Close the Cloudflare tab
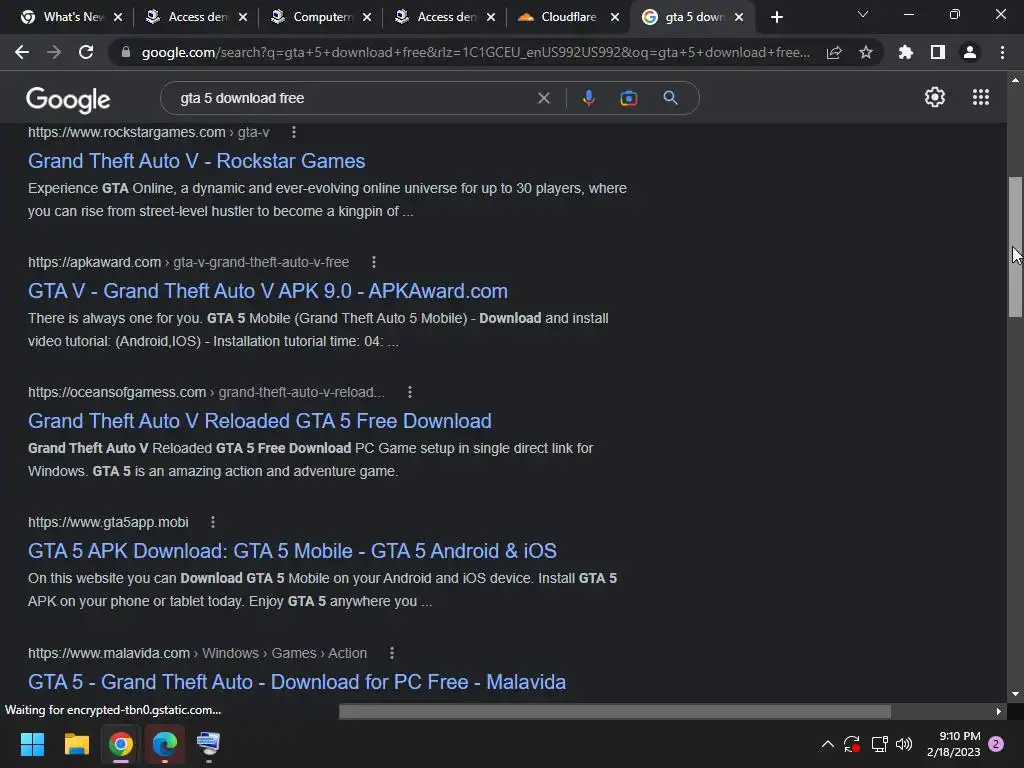 [x=615, y=17]
